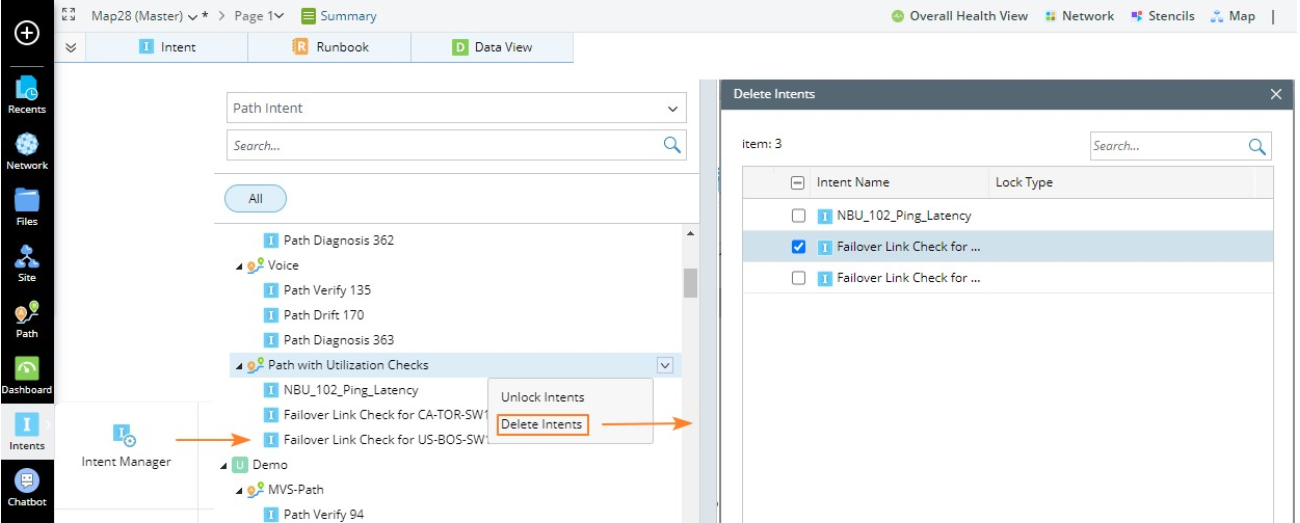Click the Network sidebar icon
Image resolution: width=1300 pixels, height=523 pixels.
click(27, 149)
